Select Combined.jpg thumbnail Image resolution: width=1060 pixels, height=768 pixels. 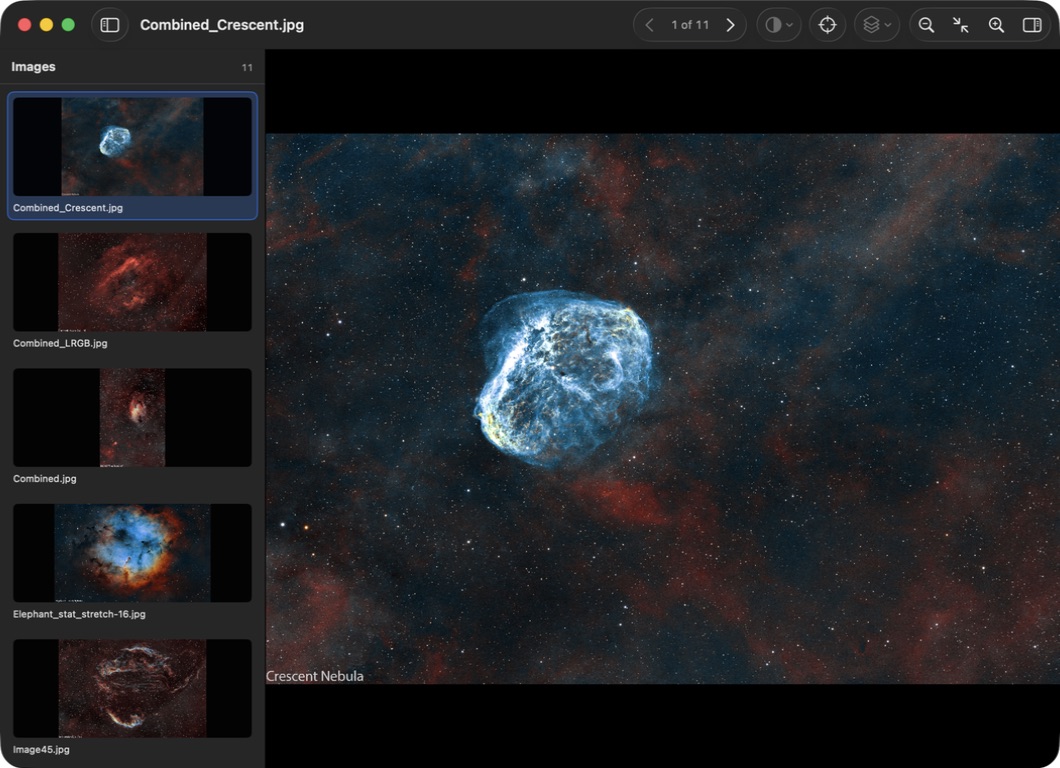pyautogui.click(x=132, y=417)
